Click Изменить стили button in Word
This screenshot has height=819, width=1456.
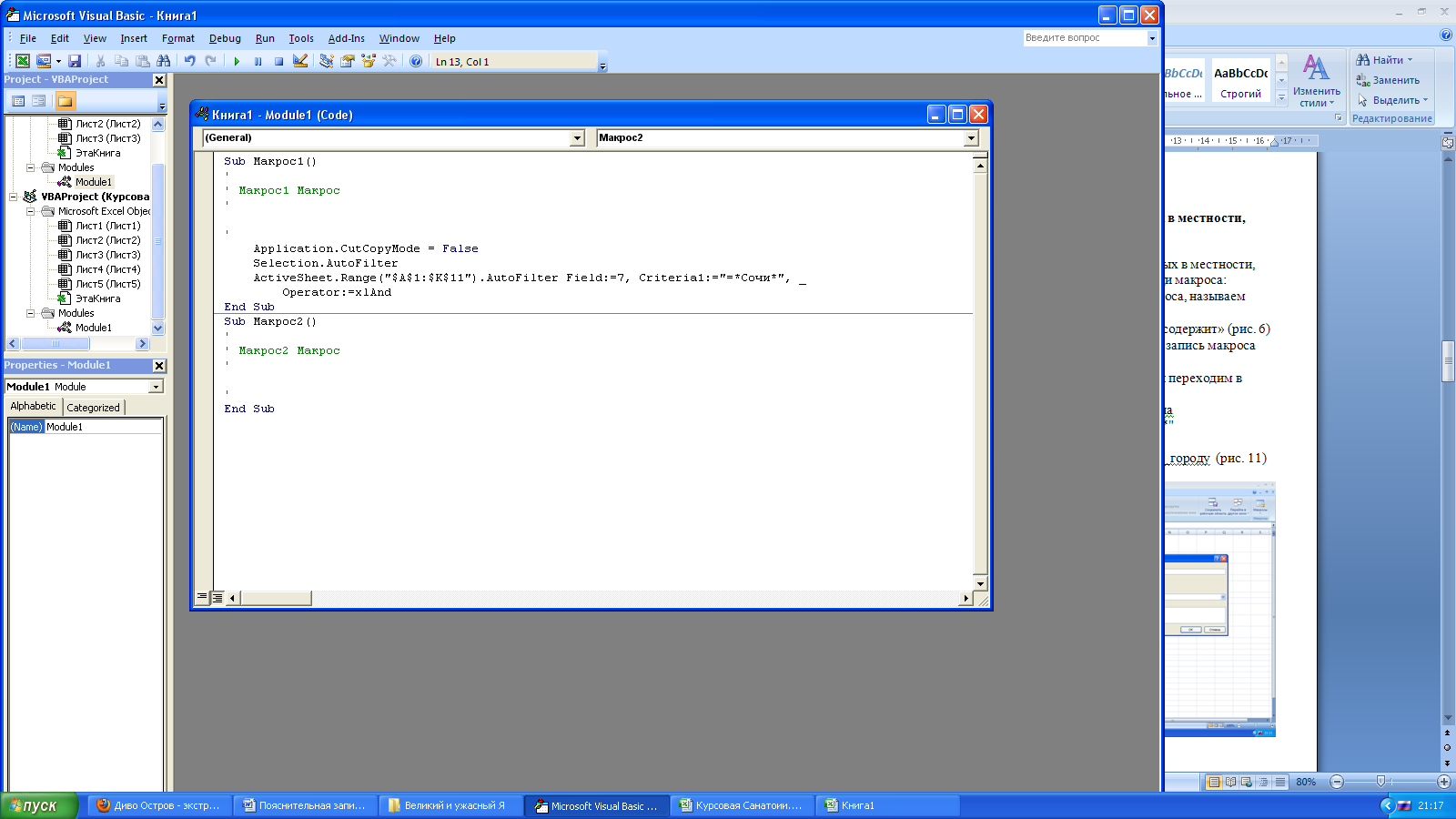1316,80
